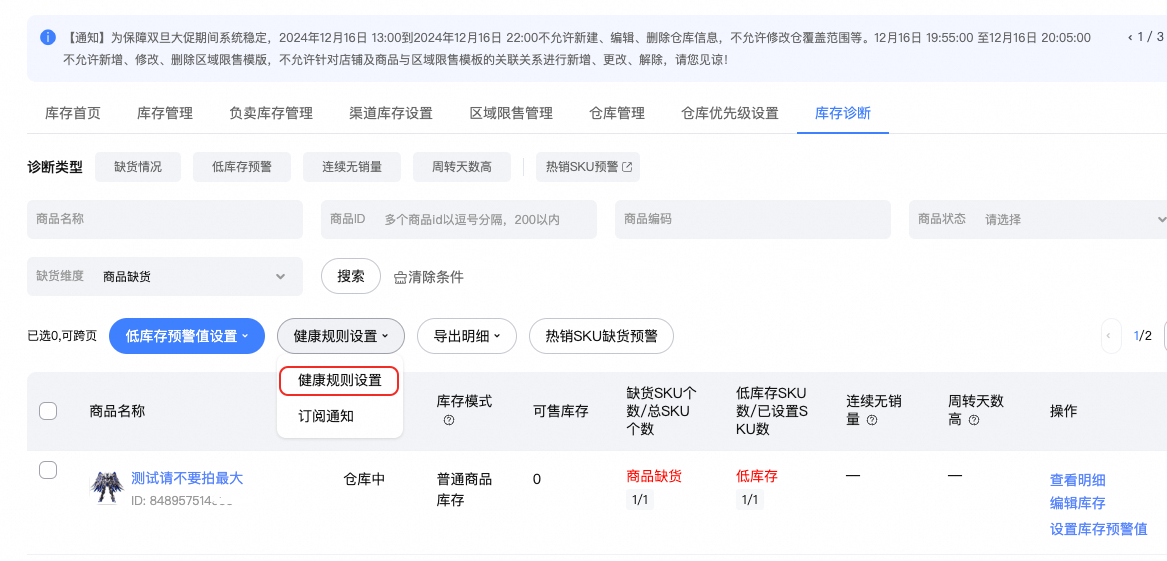Click 热销SKU缺货预警 button
This screenshot has height=561, width=1167.
601,336
